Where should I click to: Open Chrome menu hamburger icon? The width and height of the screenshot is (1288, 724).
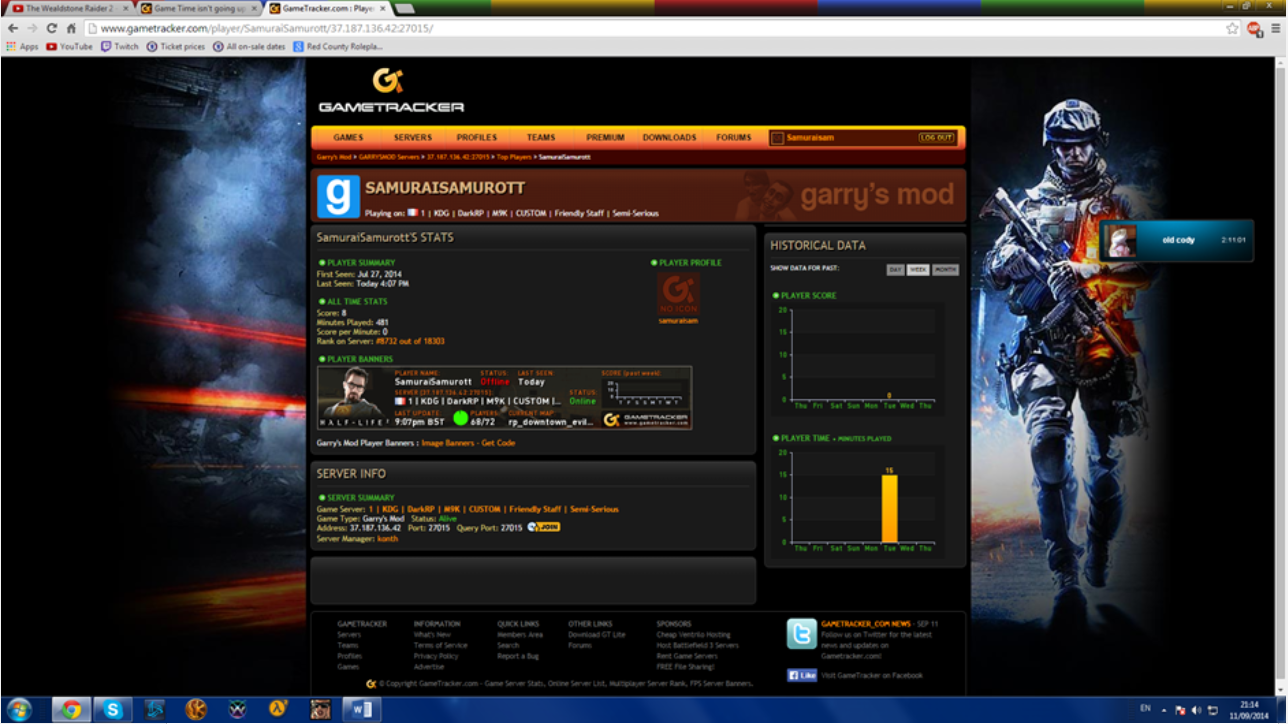tap(1275, 28)
